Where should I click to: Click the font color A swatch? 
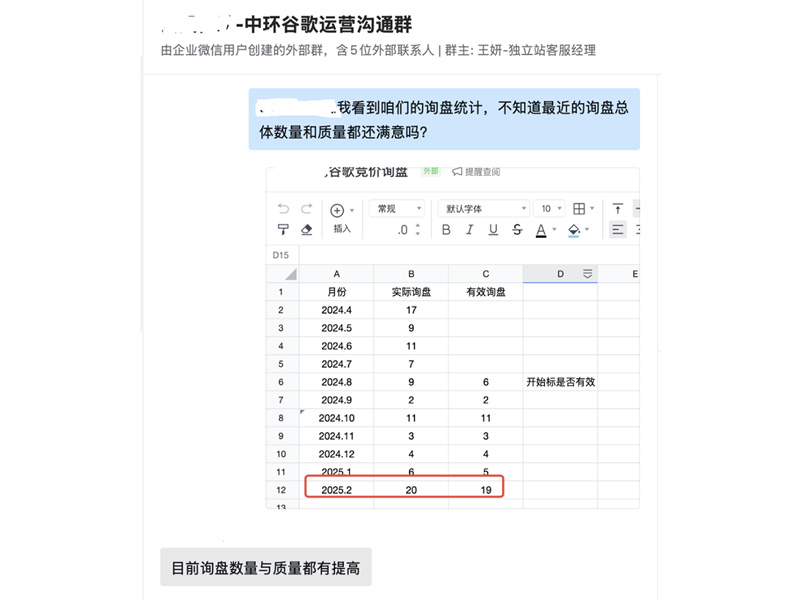(541, 230)
